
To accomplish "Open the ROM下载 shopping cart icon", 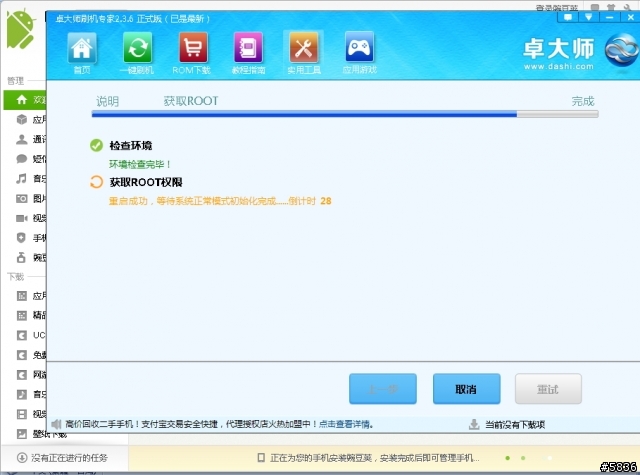I will tap(193, 48).
